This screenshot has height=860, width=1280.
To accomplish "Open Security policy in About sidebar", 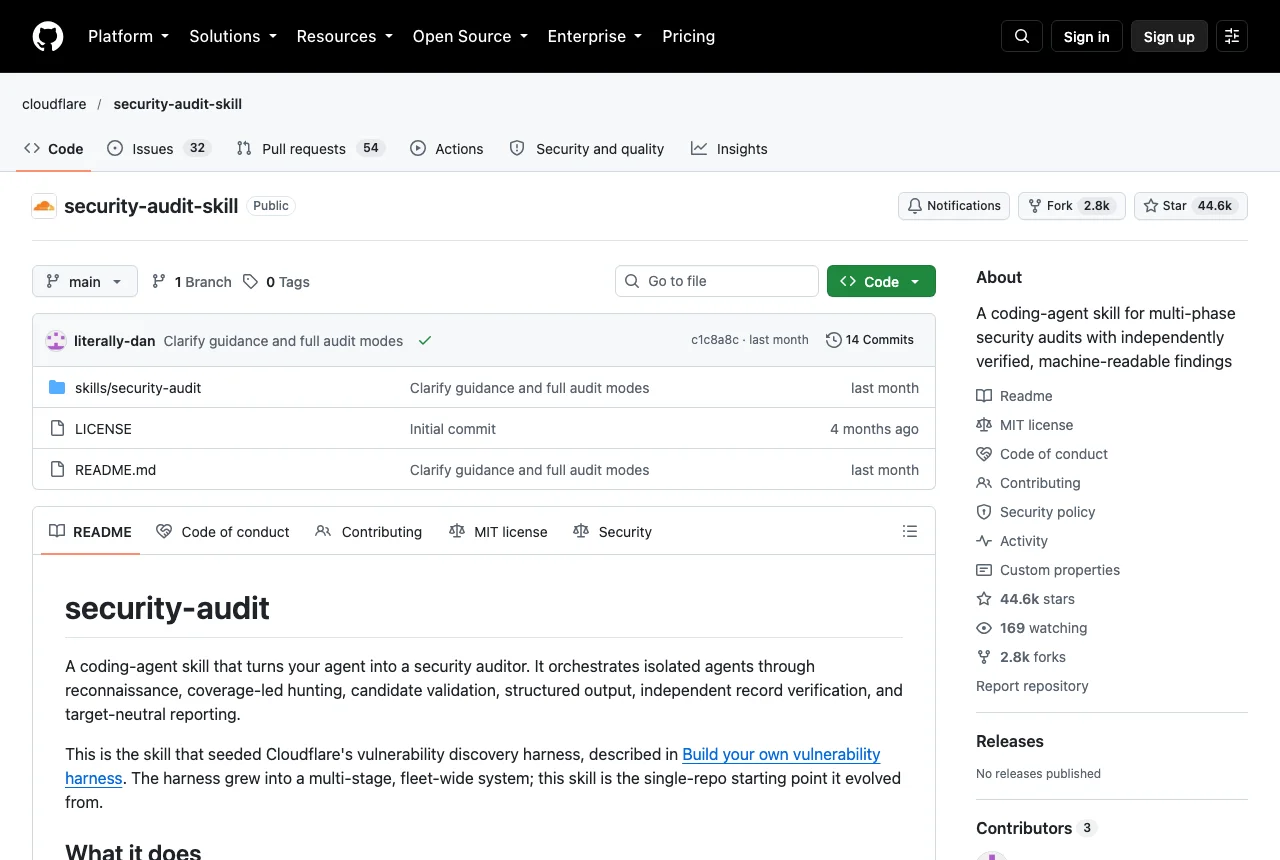I will (x=1036, y=512).
